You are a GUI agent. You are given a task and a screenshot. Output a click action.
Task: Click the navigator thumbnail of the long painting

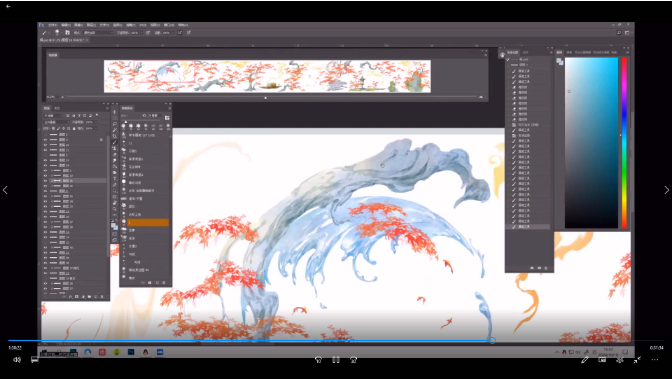[267, 76]
